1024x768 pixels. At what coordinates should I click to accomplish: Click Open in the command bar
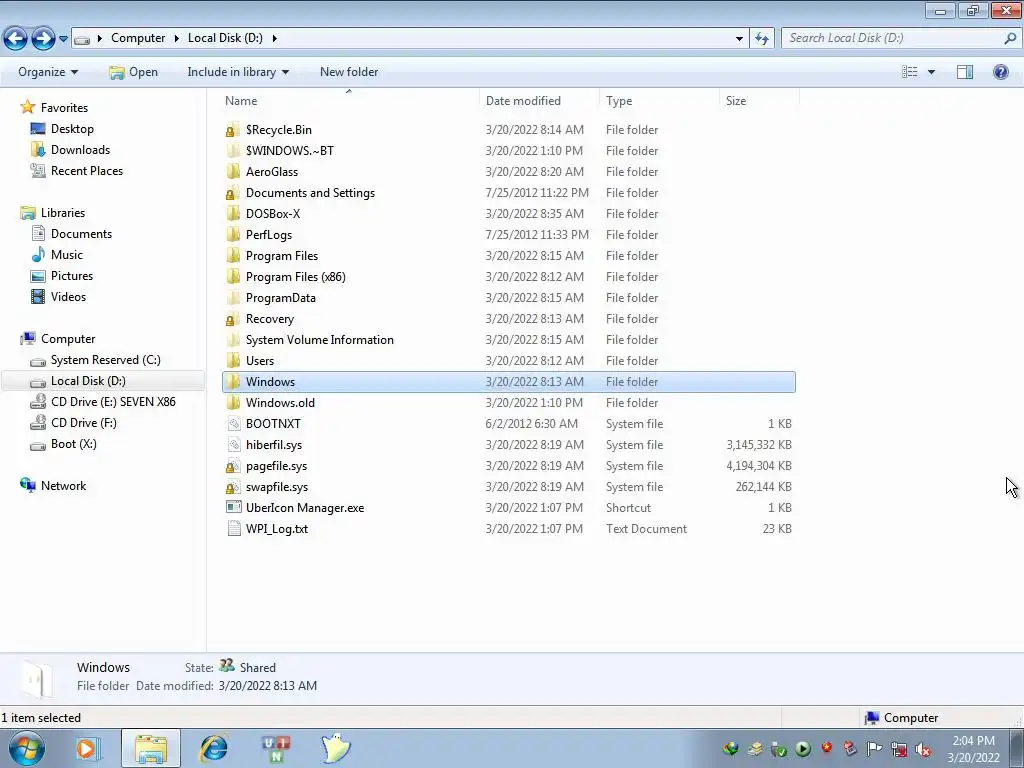coord(134,72)
